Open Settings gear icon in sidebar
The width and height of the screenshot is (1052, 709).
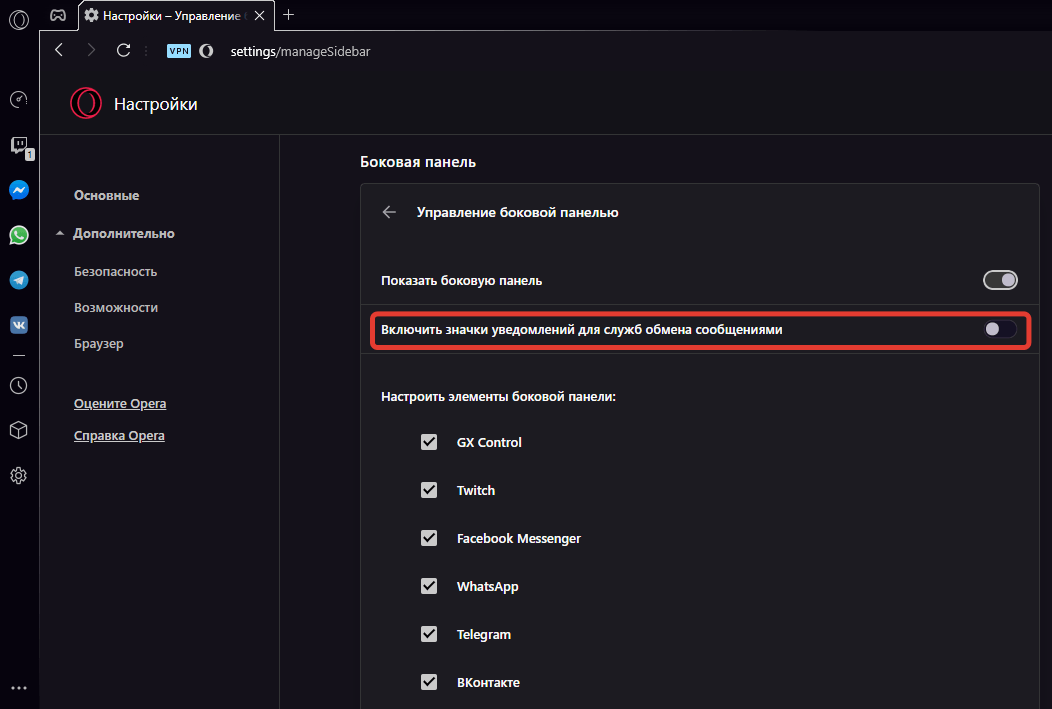click(x=19, y=476)
